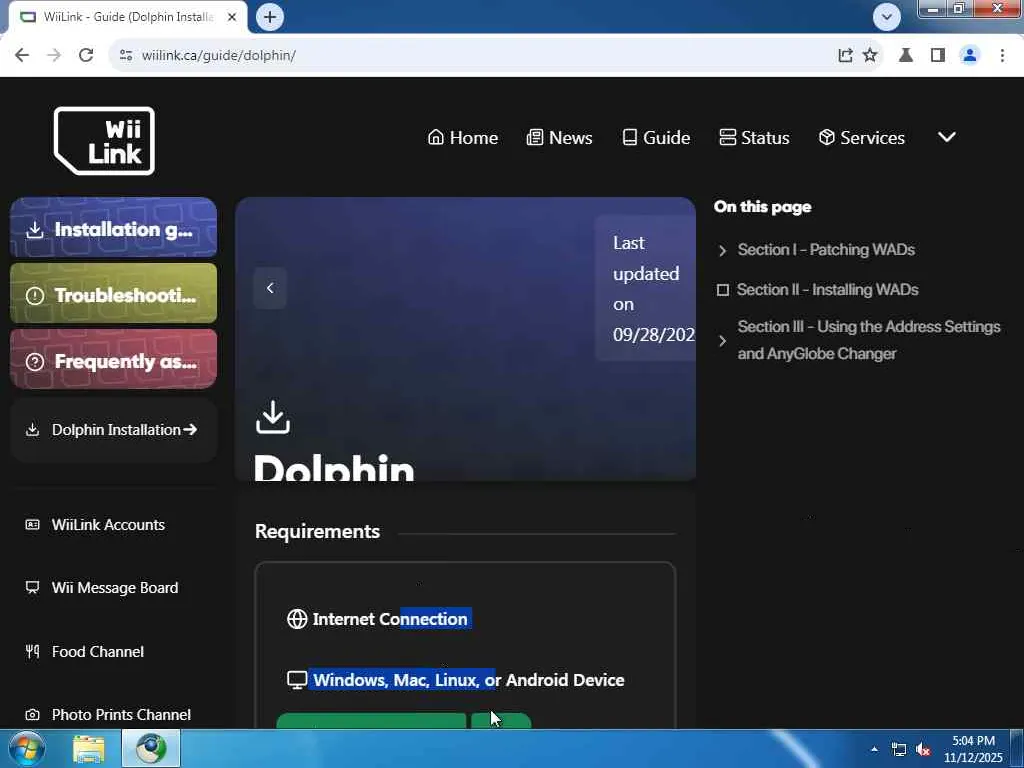Screen dimensions: 1024x768
Task: Click the globe icon by Internet Connection
Action: pos(297,619)
